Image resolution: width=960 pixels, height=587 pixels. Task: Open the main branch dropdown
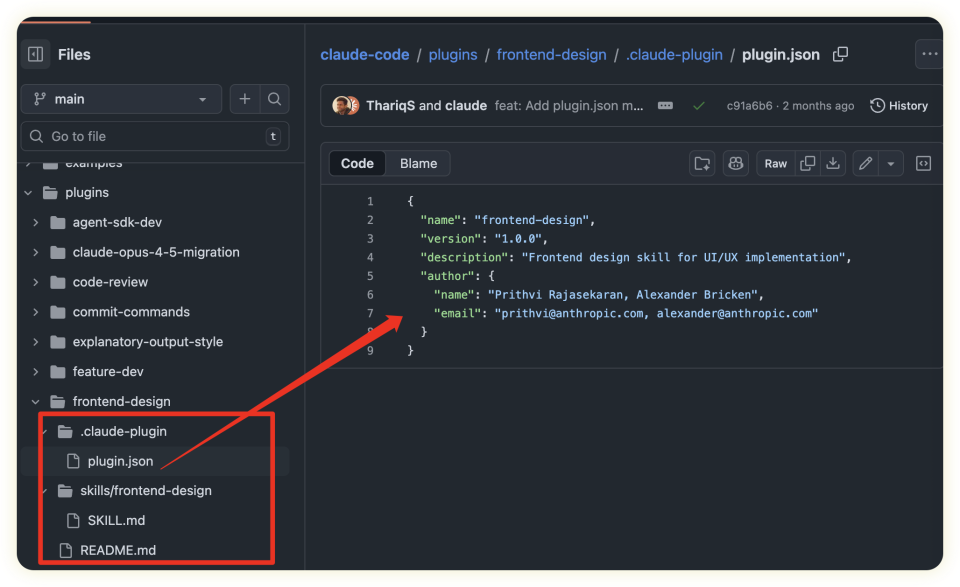120,99
